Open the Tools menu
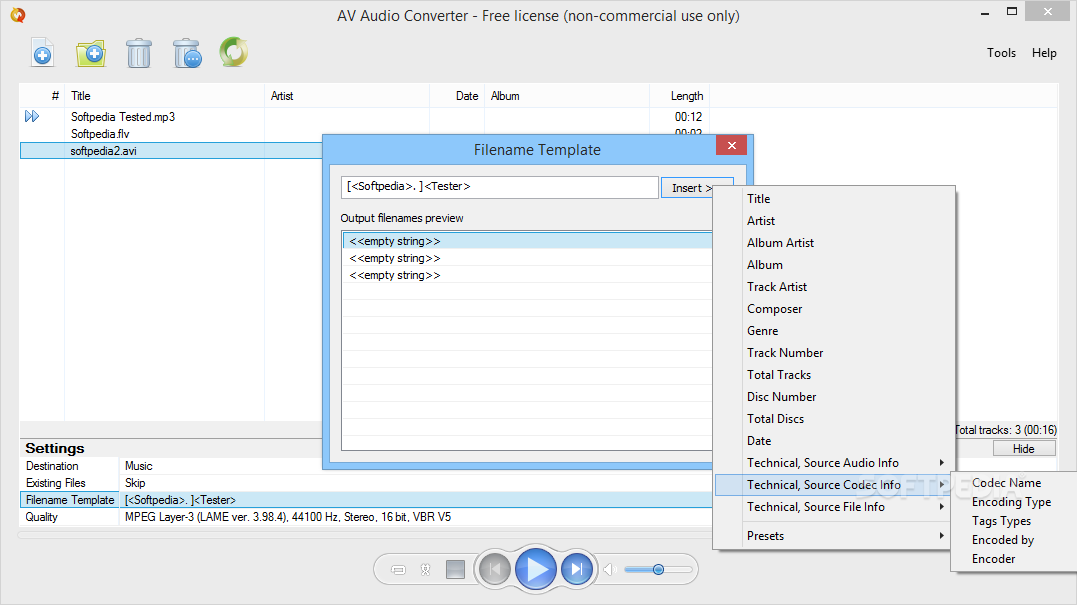 (1001, 53)
